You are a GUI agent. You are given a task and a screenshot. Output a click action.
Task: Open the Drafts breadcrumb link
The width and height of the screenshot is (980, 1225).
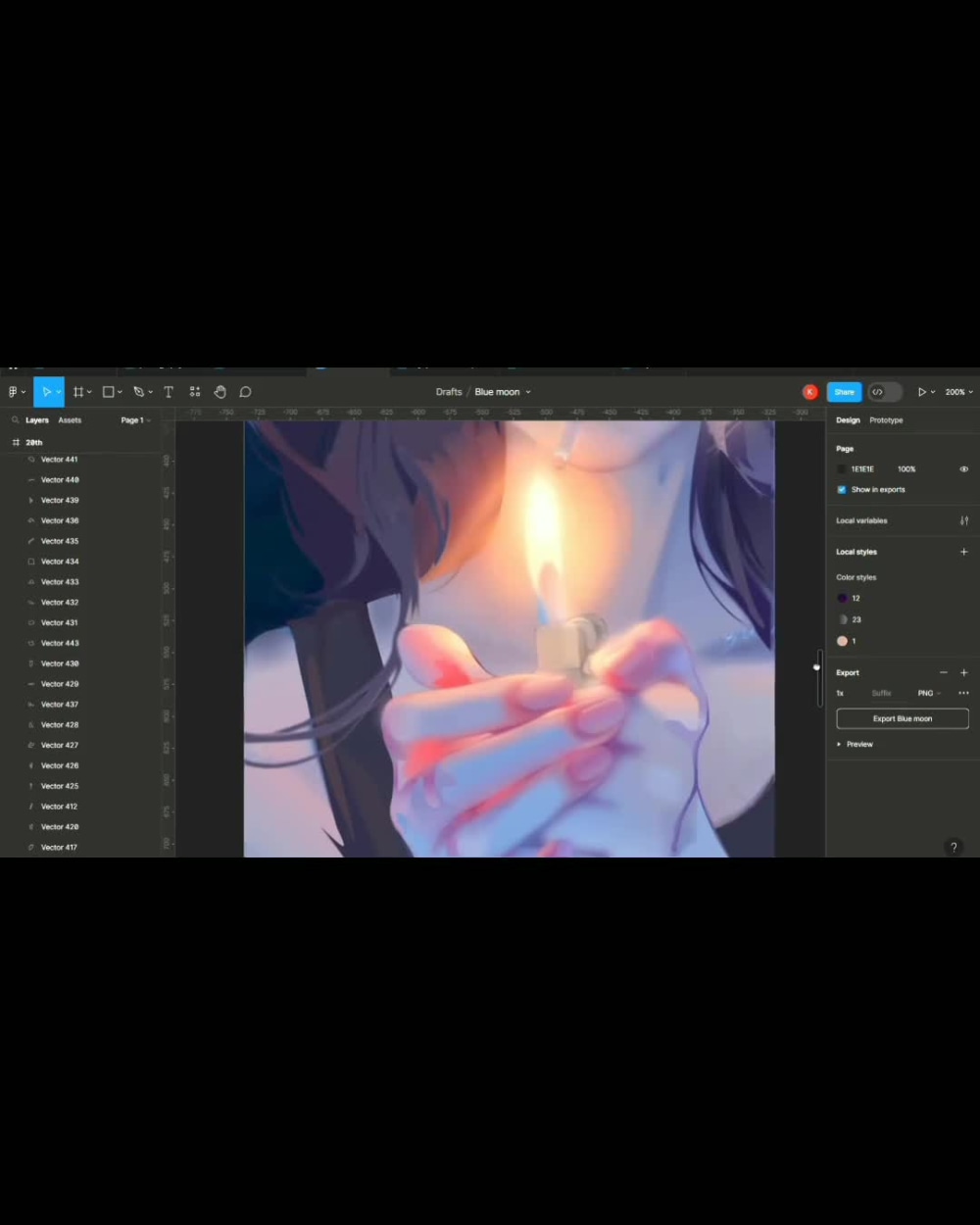point(449,392)
